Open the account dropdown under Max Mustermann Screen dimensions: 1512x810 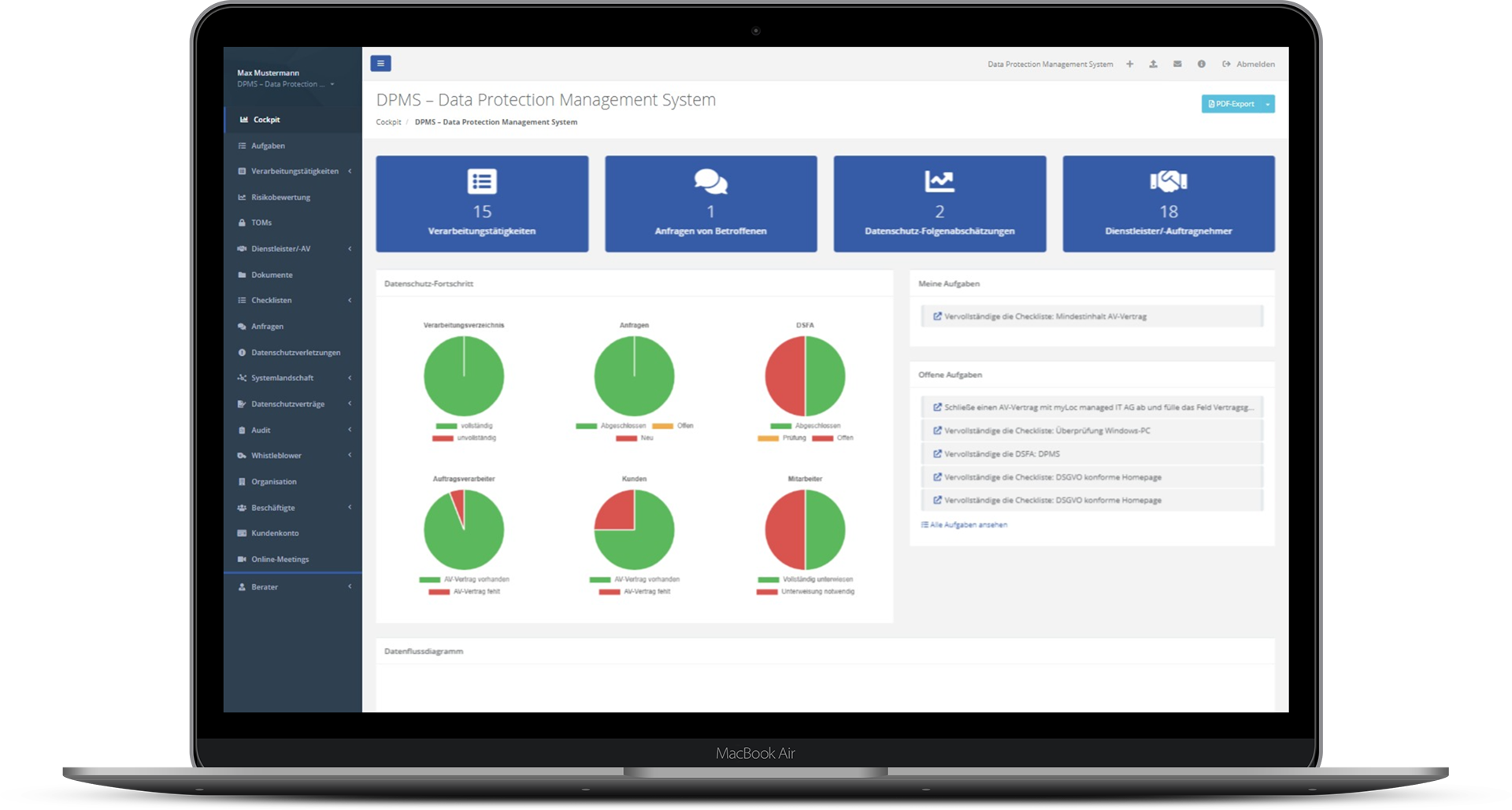coord(331,83)
